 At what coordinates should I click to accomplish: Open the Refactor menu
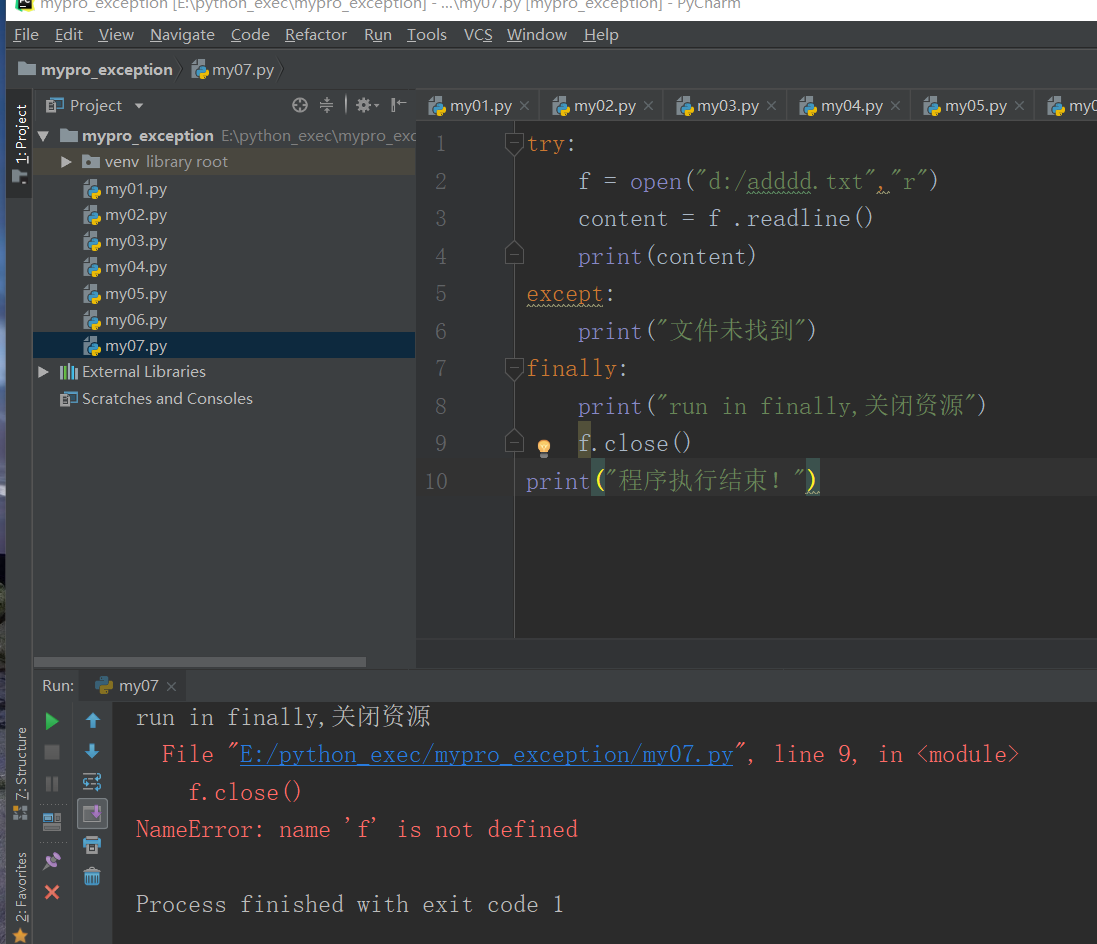click(316, 34)
